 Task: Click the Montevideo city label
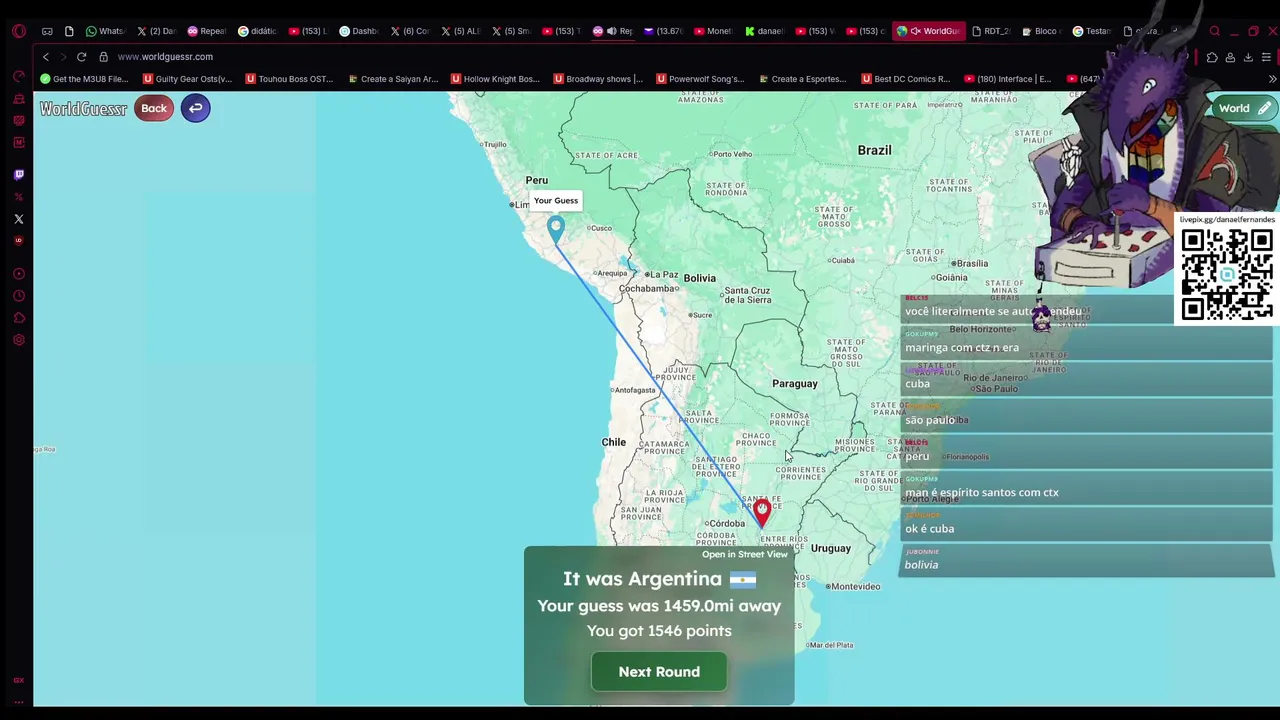[x=855, y=586]
